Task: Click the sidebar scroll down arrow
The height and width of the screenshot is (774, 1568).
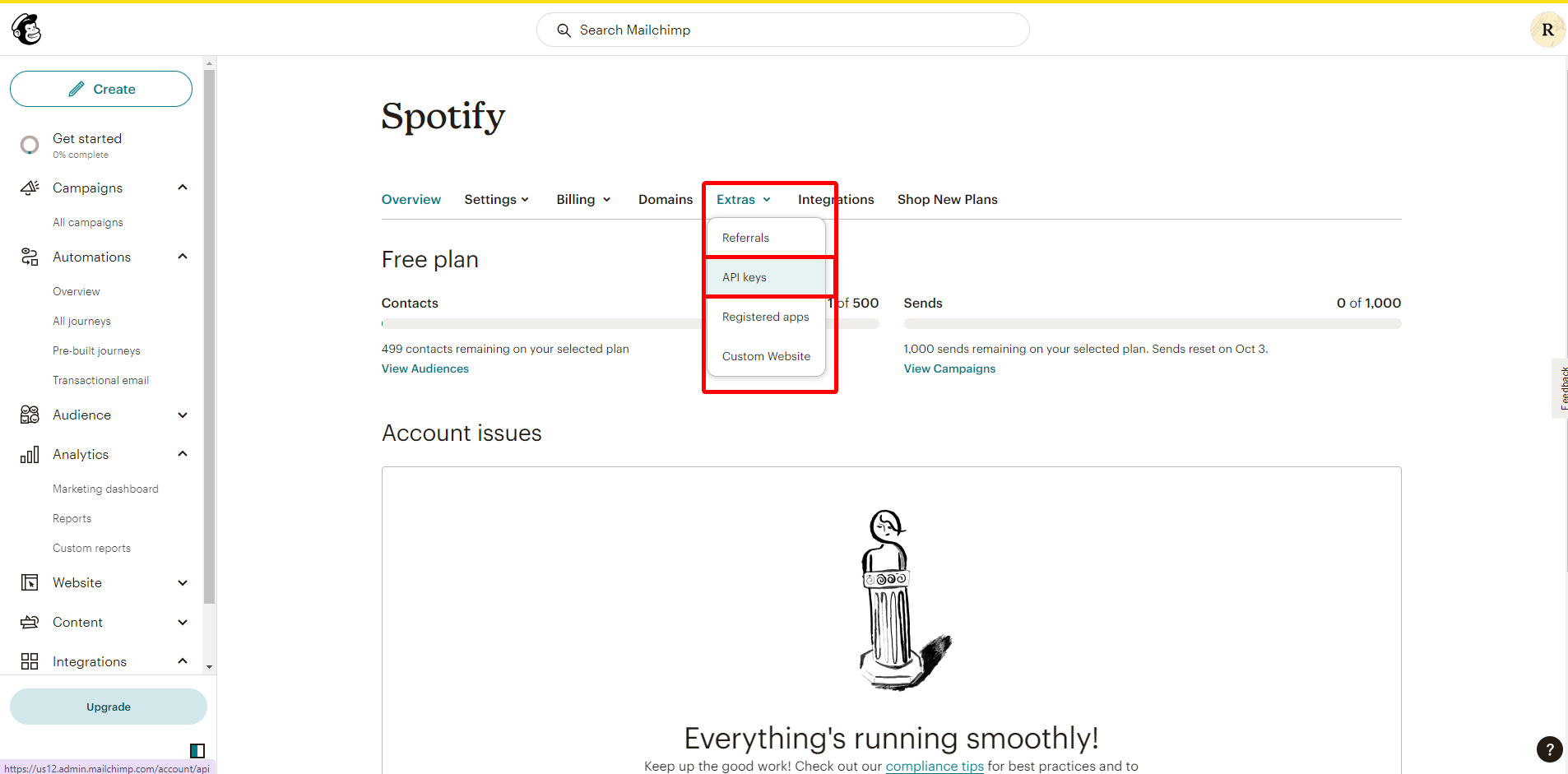Action: pos(210,667)
